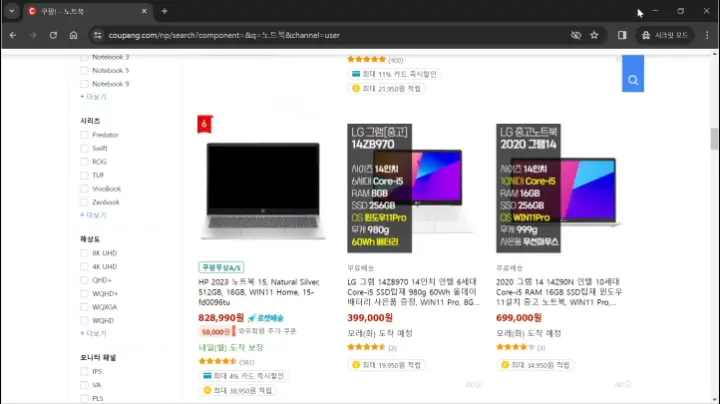Select the 쿠팡 노트북 browser tab
Viewport: 720px width, 404px height.
click(x=87, y=11)
